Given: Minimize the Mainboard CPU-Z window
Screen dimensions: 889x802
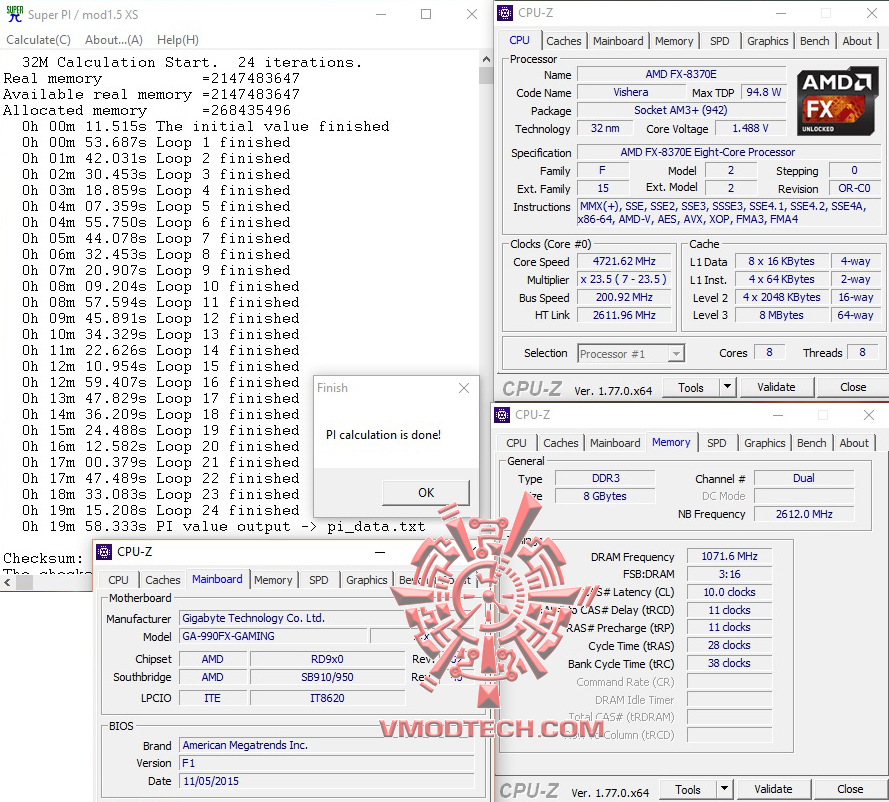Looking at the screenshot, I should coord(380,552).
